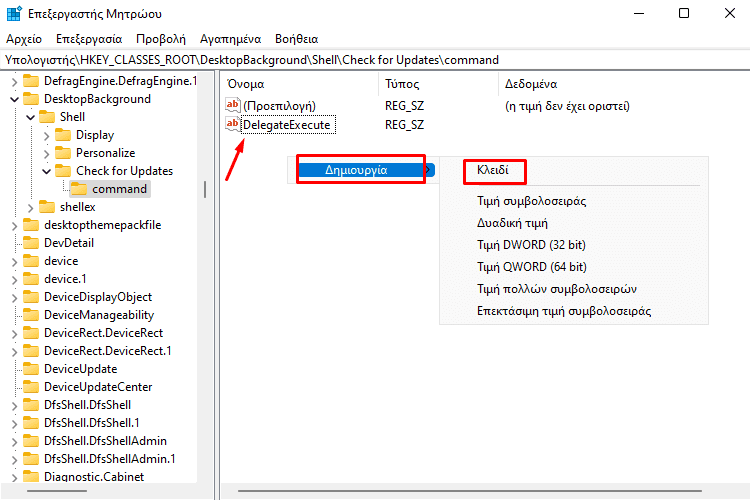Expand the desktopthemepackfile key

(14, 226)
